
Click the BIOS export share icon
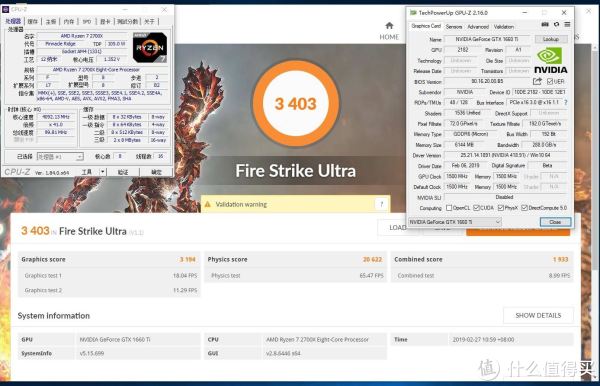(x=537, y=81)
